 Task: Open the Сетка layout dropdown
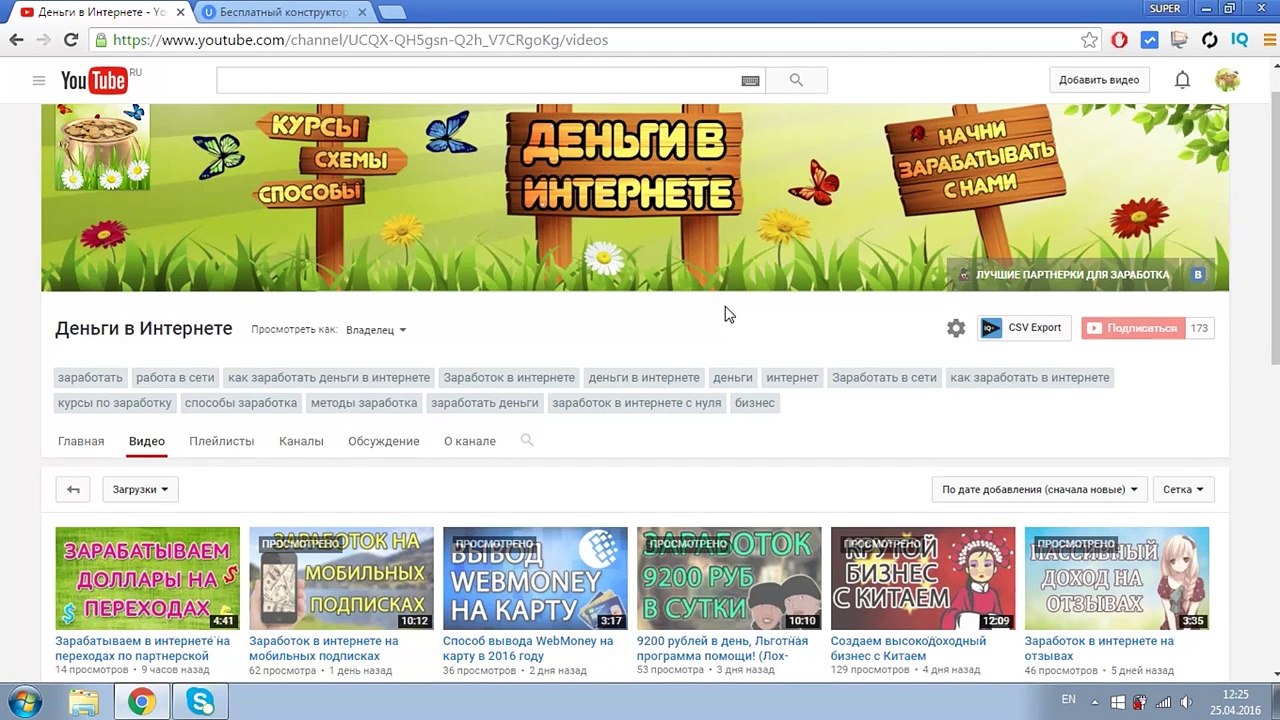pos(1183,490)
